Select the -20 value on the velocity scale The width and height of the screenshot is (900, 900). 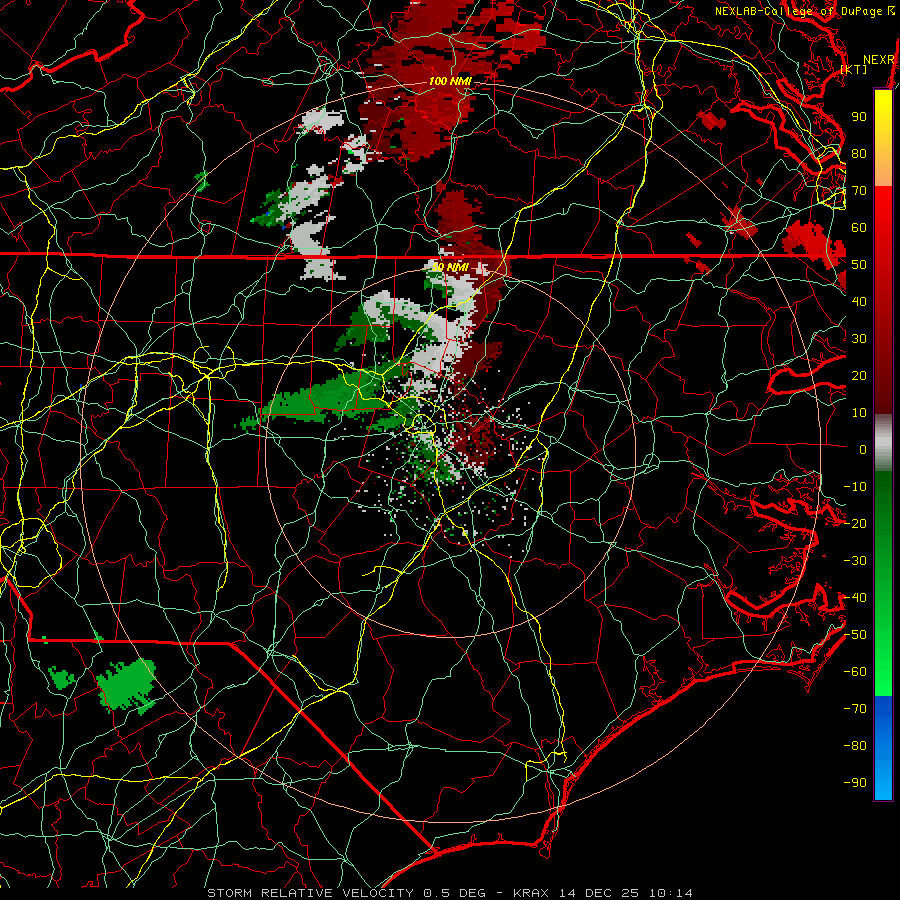click(855, 524)
